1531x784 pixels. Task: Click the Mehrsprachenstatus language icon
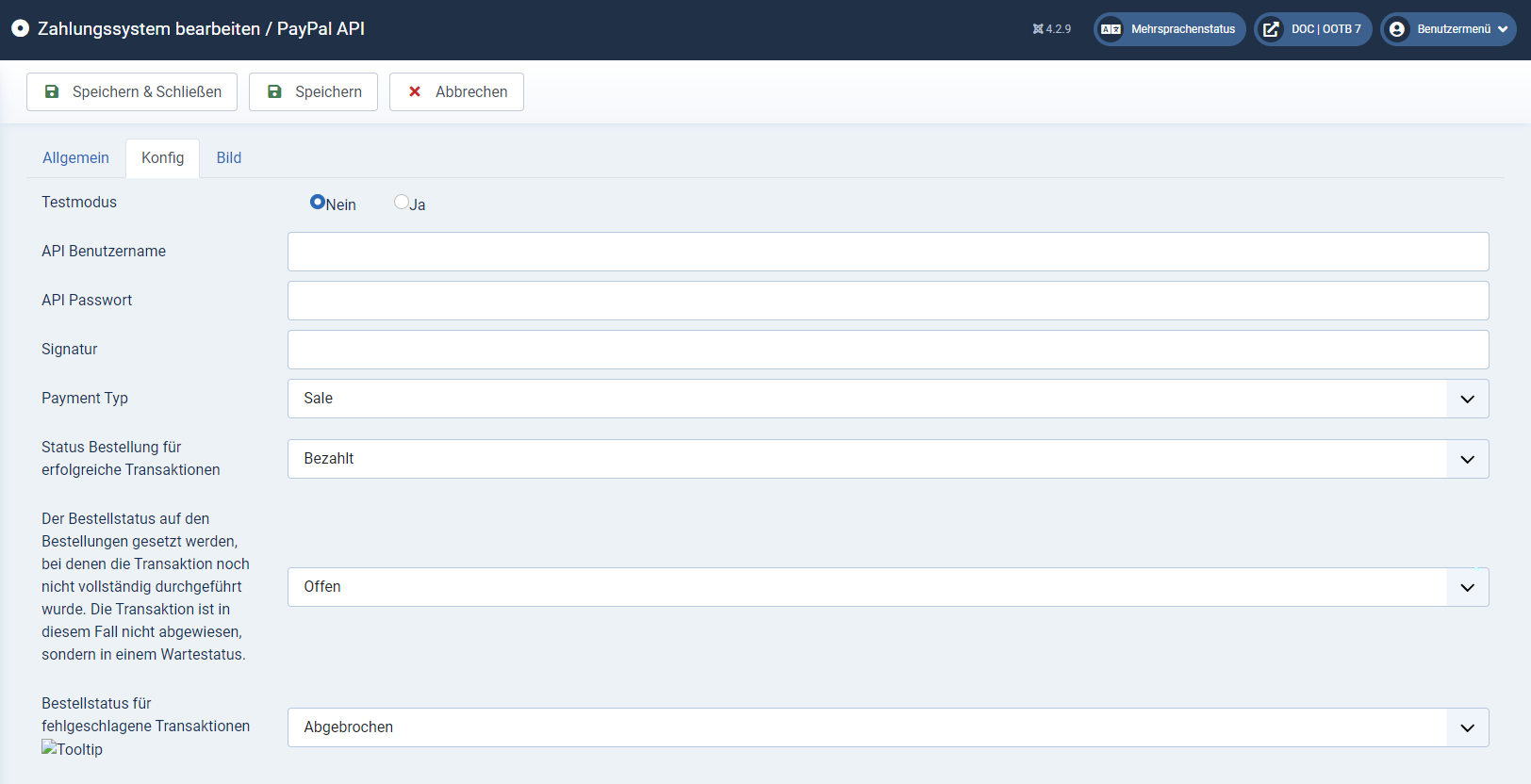[x=1111, y=29]
